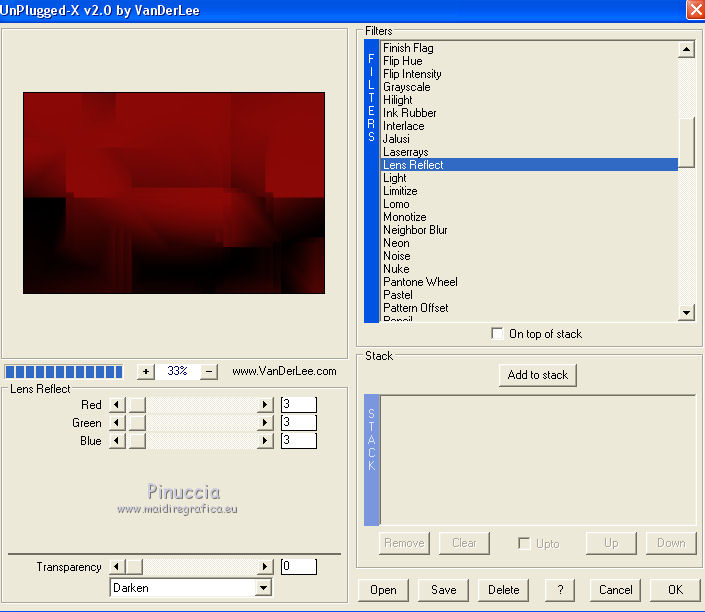Select the Limitize filter
Screen dimensions: 705x612
pyautogui.click(x=529, y=191)
